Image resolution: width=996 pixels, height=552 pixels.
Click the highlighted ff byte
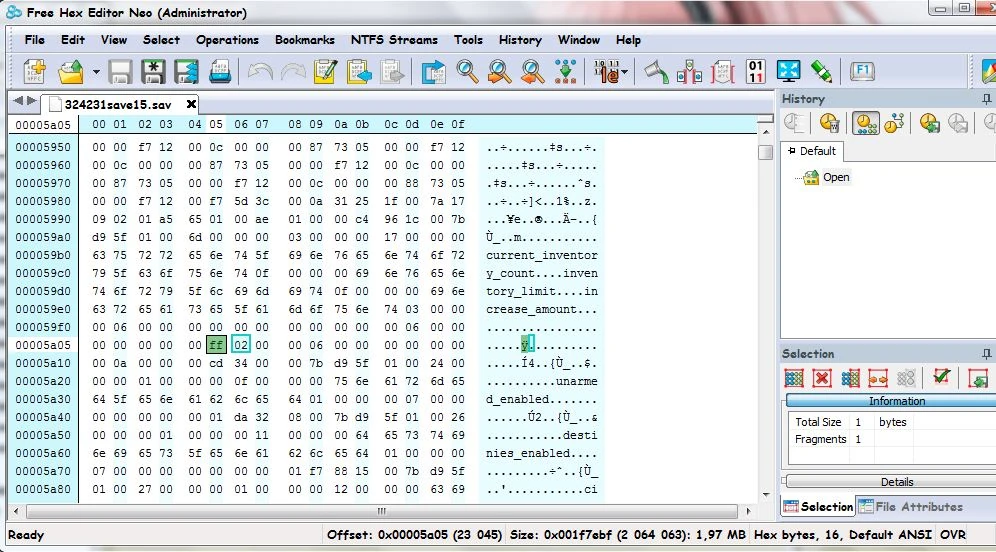(216, 345)
